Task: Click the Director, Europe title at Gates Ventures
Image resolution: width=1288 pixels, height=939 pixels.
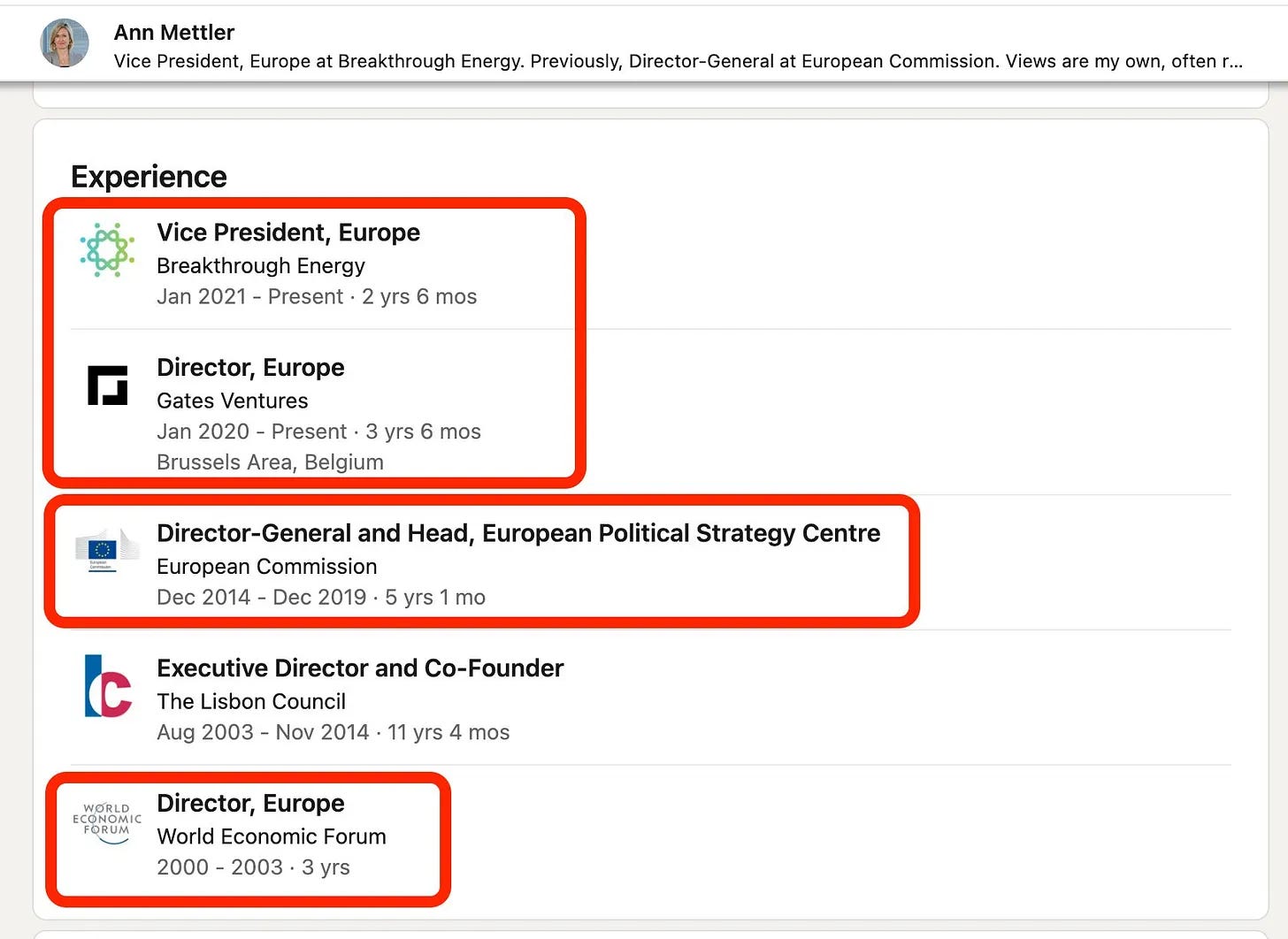Action: click(x=250, y=368)
